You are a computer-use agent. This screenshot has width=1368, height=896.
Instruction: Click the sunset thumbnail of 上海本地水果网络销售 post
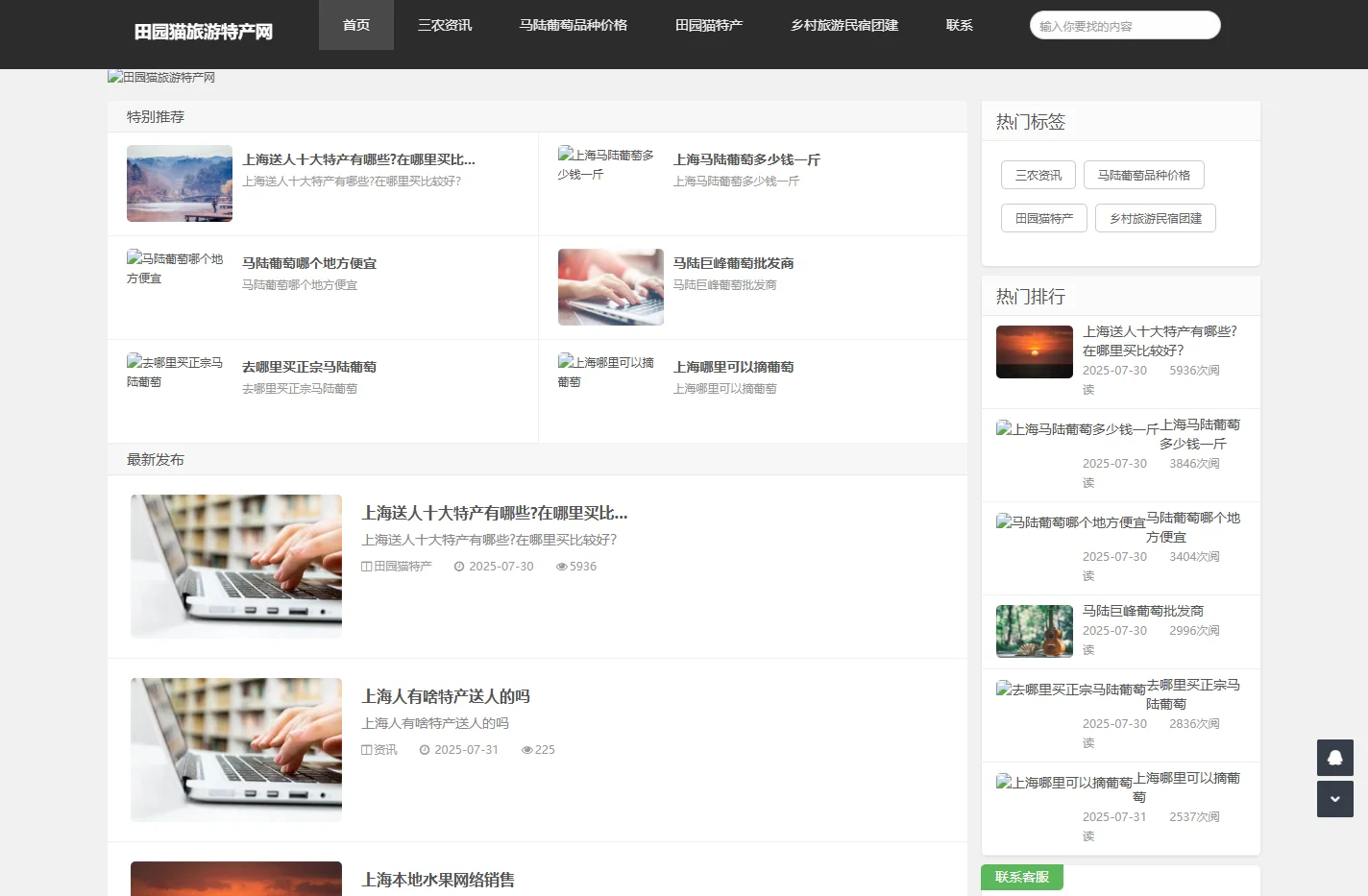(x=236, y=879)
